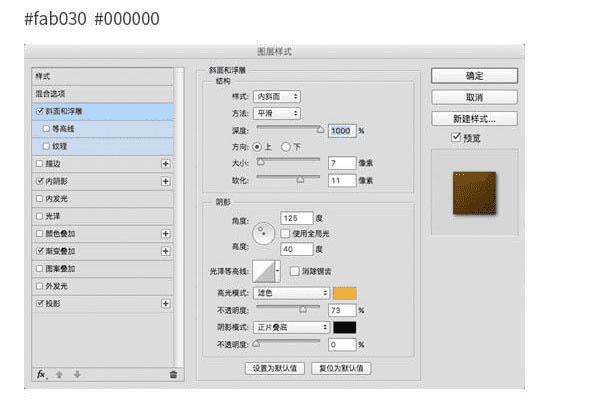Toggle the 内阴影 checkbox
600x400 pixels.
pyautogui.click(x=39, y=181)
